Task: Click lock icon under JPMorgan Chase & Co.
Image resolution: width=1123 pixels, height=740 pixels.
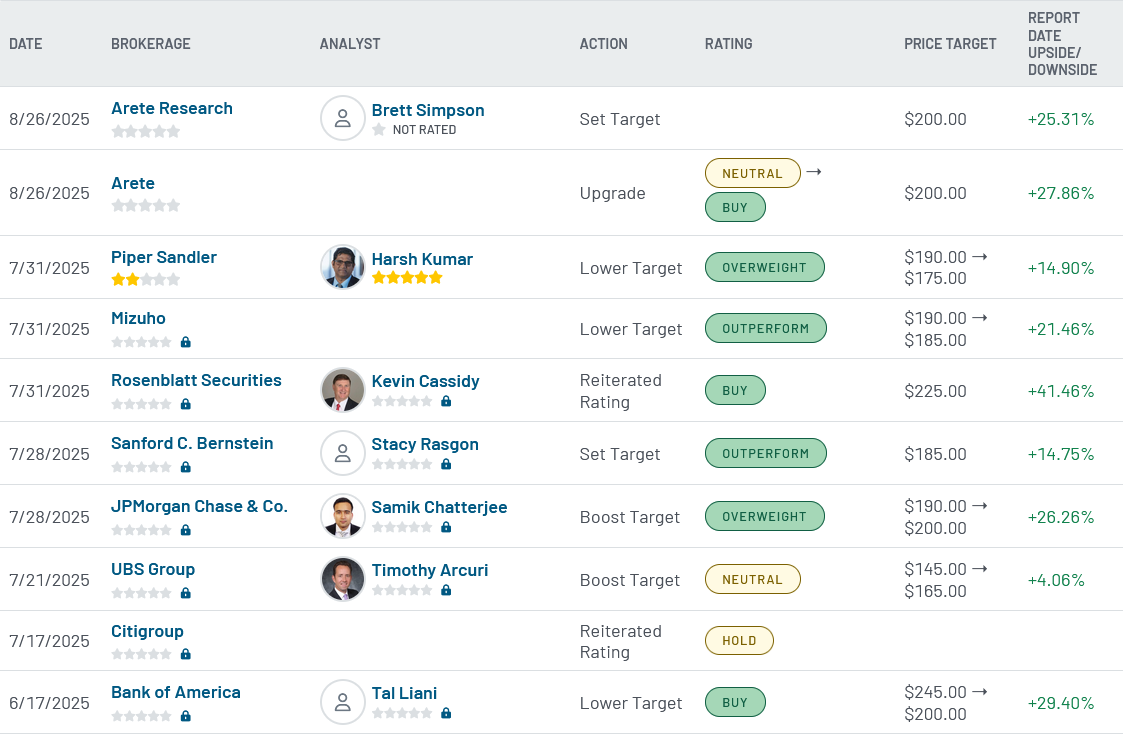Action: pyautogui.click(x=185, y=530)
